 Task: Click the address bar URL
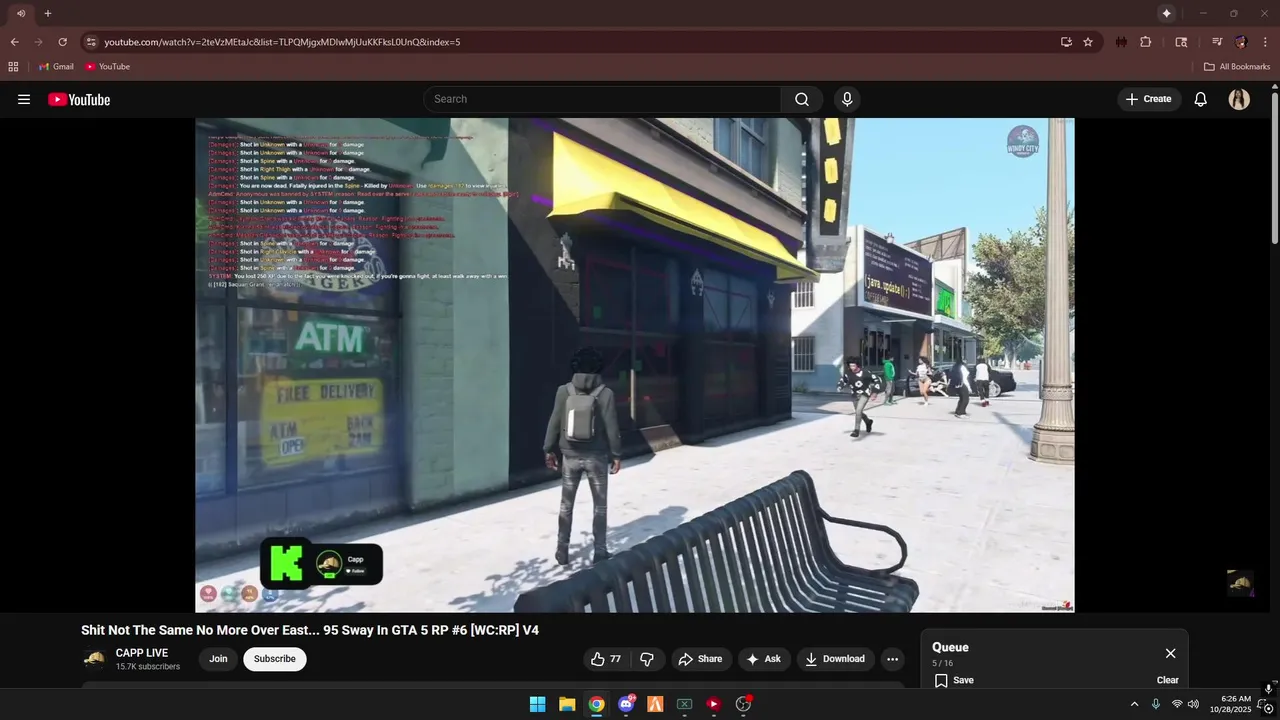[x=282, y=42]
